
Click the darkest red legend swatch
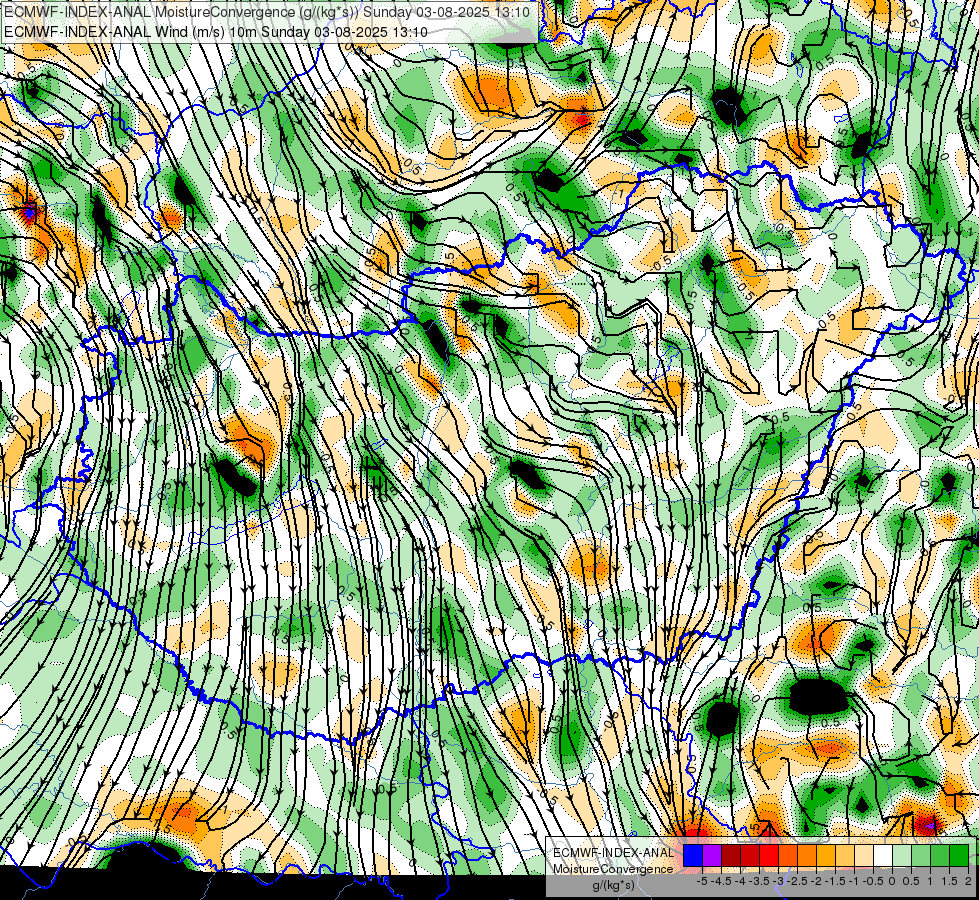tap(731, 856)
